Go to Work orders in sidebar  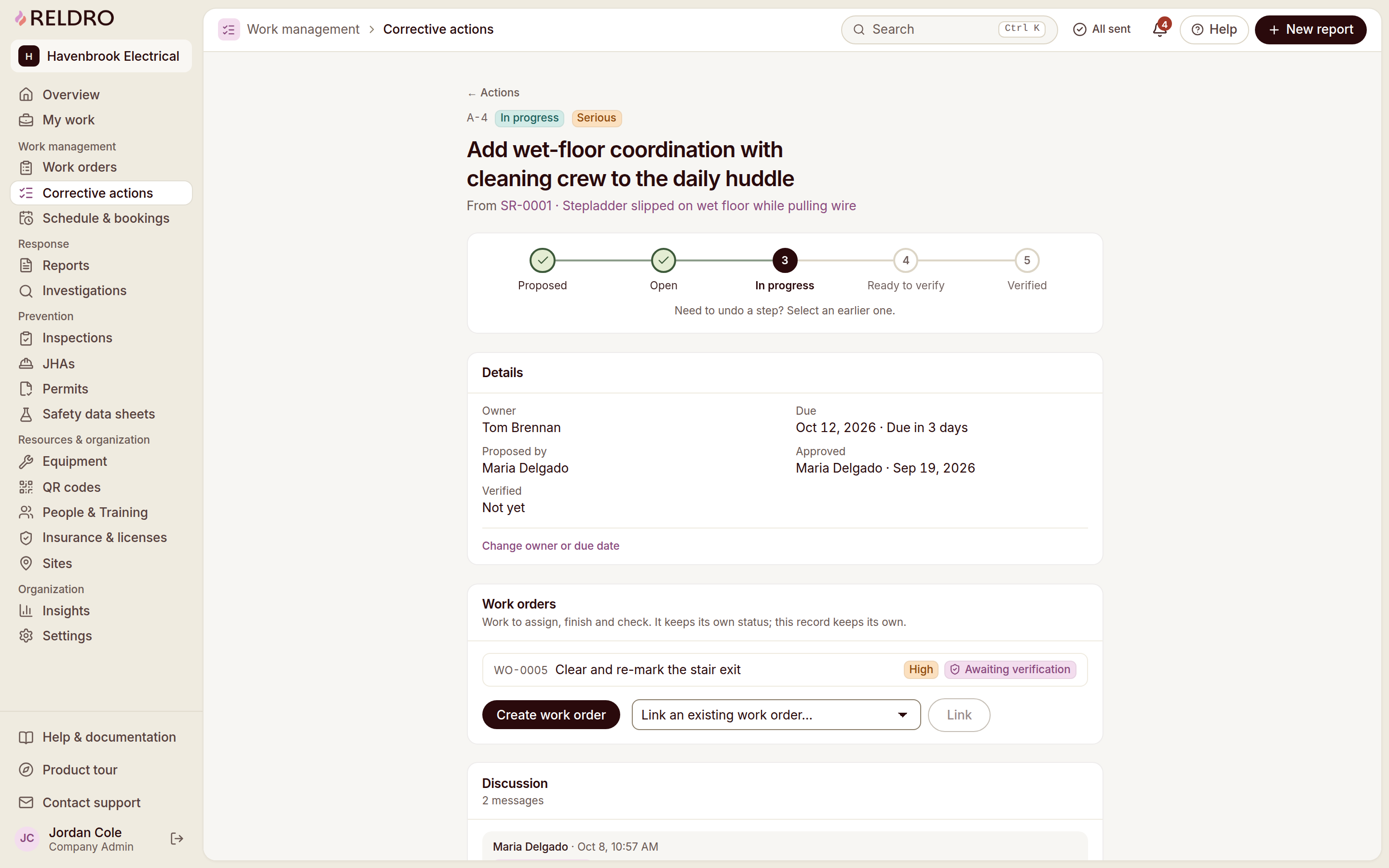click(101, 167)
